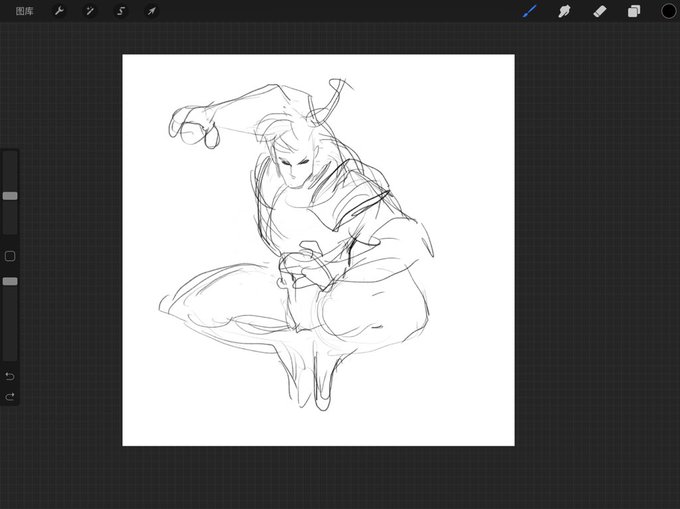This screenshot has width=680, height=509.
Task: Select the Smudge finger tool
Action: point(564,11)
